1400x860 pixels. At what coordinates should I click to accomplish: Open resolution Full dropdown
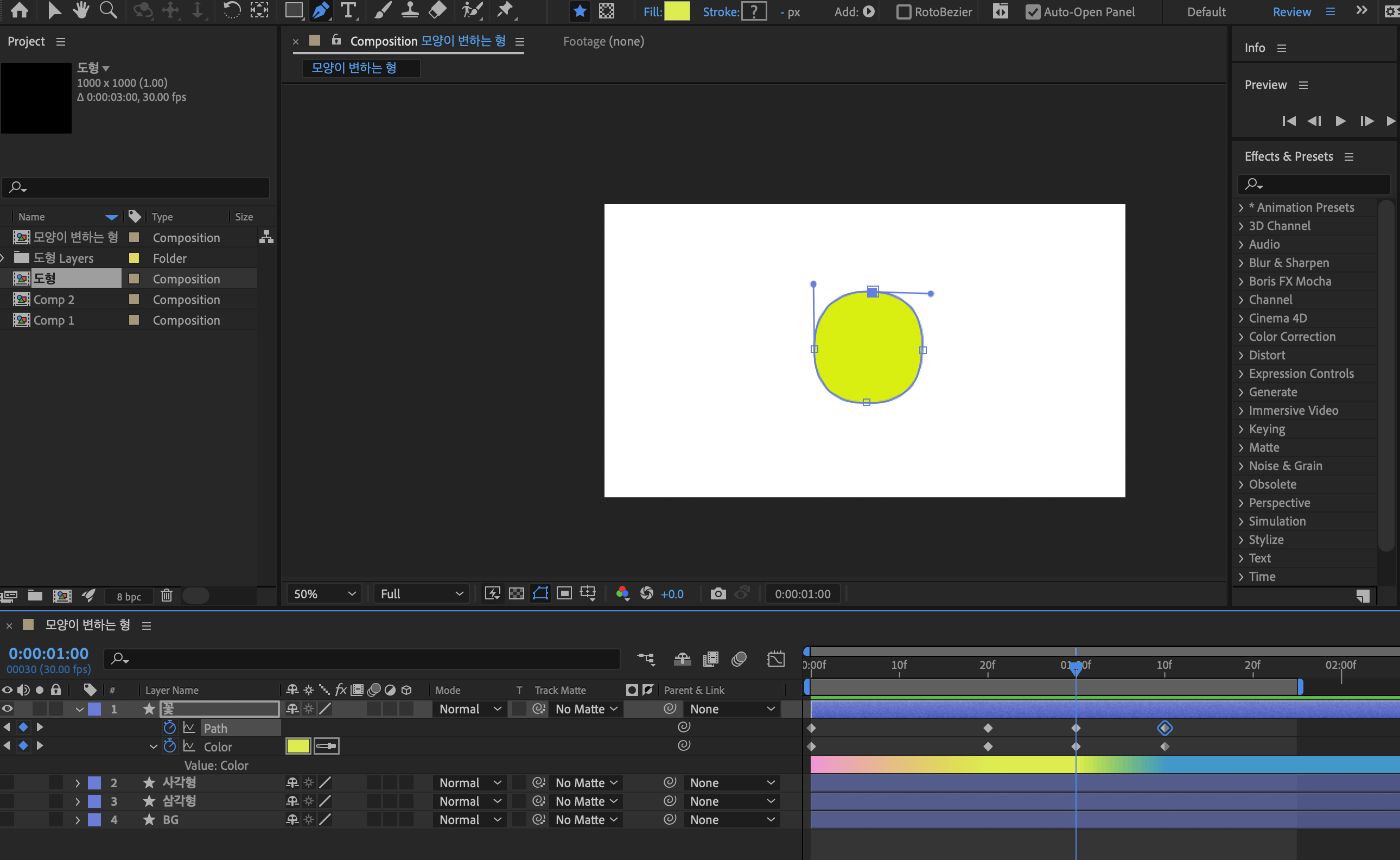(x=421, y=594)
